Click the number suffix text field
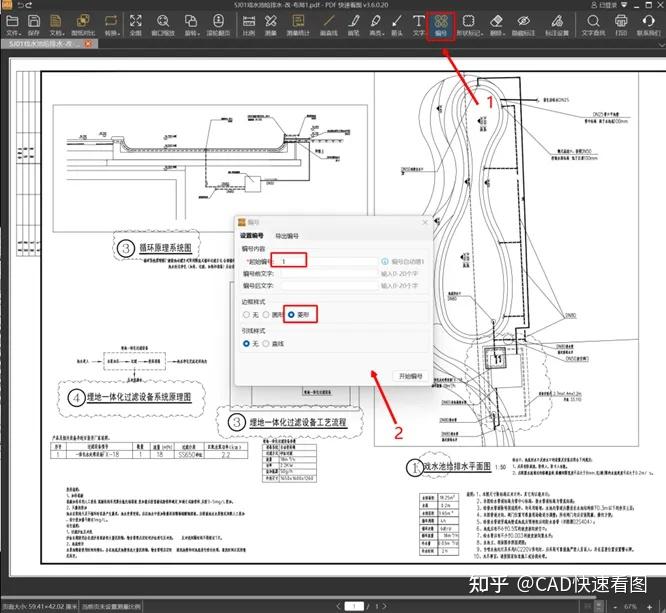666x613 pixels. (328, 285)
